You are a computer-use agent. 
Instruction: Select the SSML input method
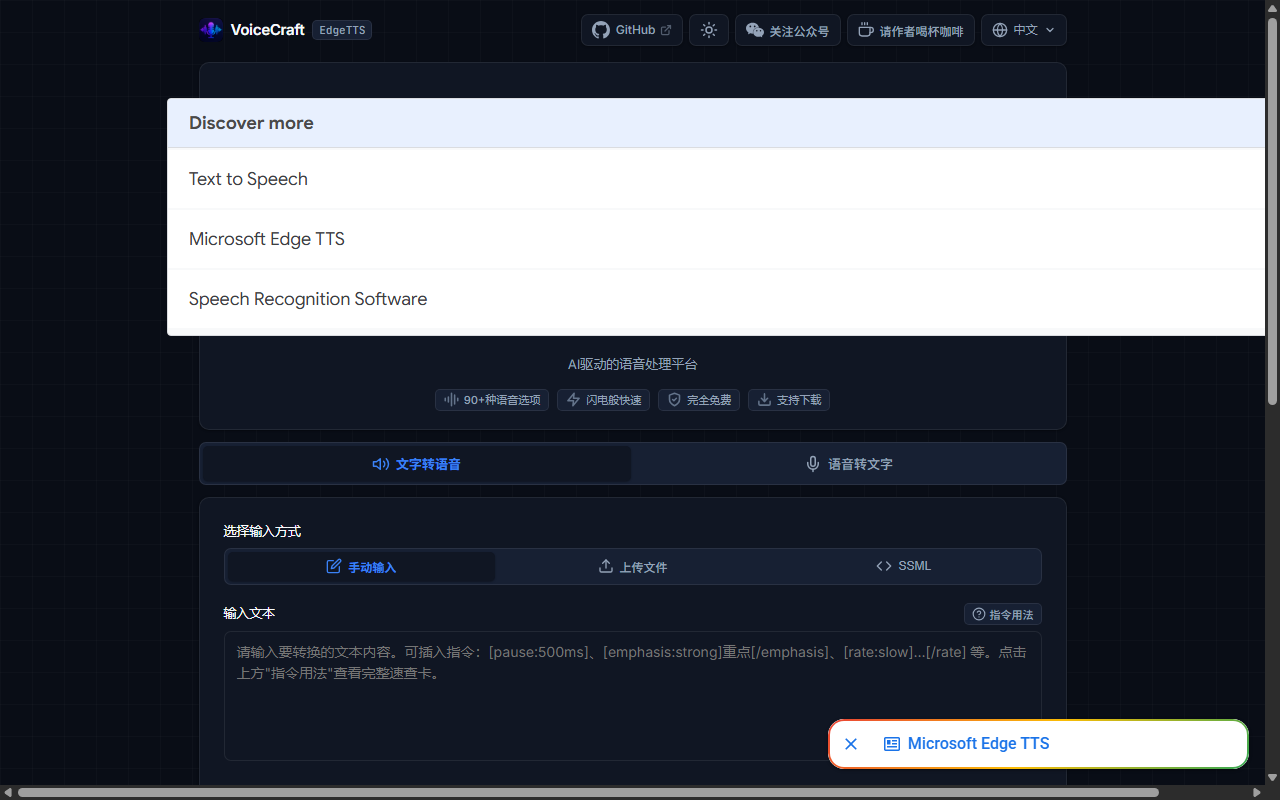tap(904, 566)
